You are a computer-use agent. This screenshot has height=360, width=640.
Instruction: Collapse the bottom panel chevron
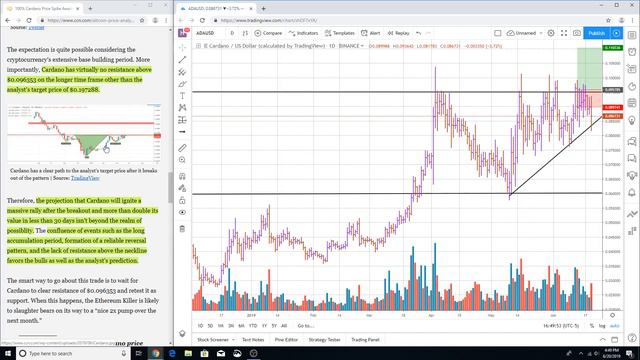click(x=602, y=340)
